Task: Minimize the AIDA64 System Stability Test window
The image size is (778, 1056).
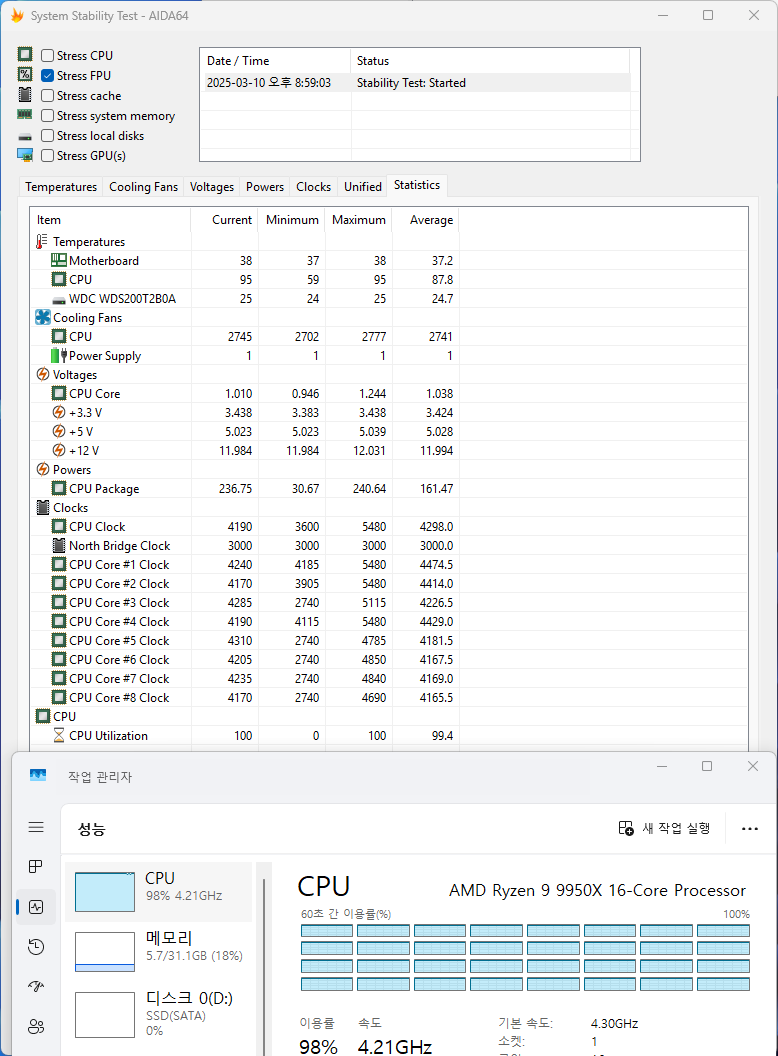Action: tap(663, 15)
